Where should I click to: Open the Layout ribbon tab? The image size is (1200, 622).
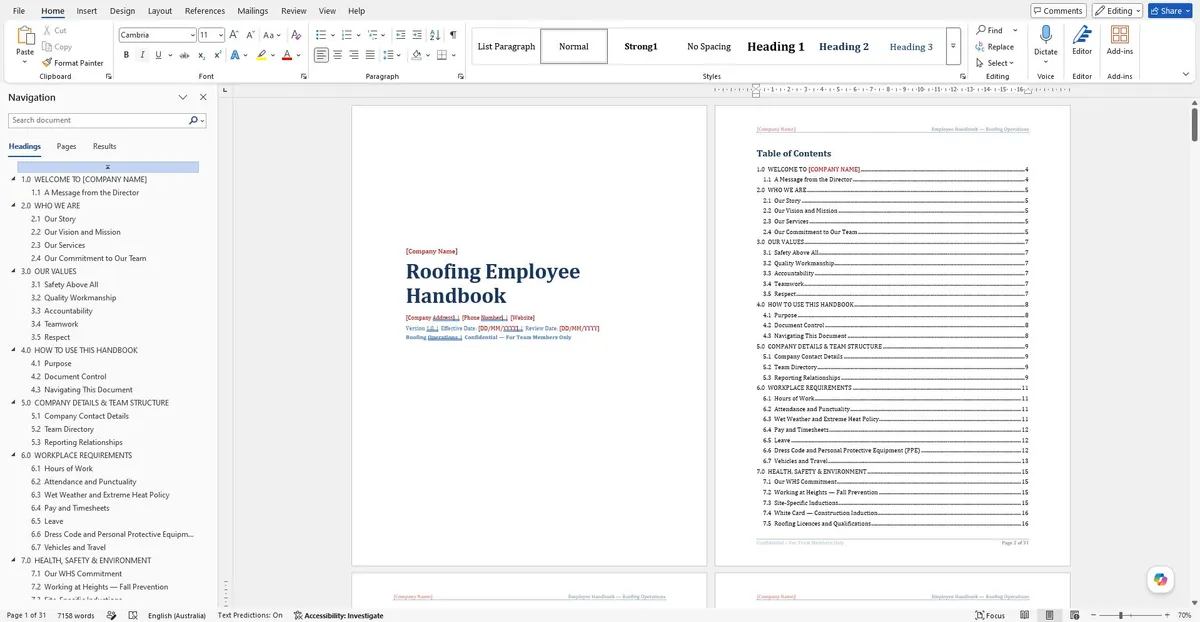(x=160, y=11)
